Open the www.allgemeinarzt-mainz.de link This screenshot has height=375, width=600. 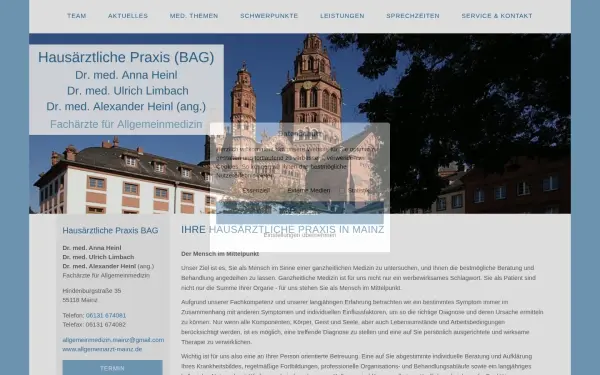[x=102, y=349]
